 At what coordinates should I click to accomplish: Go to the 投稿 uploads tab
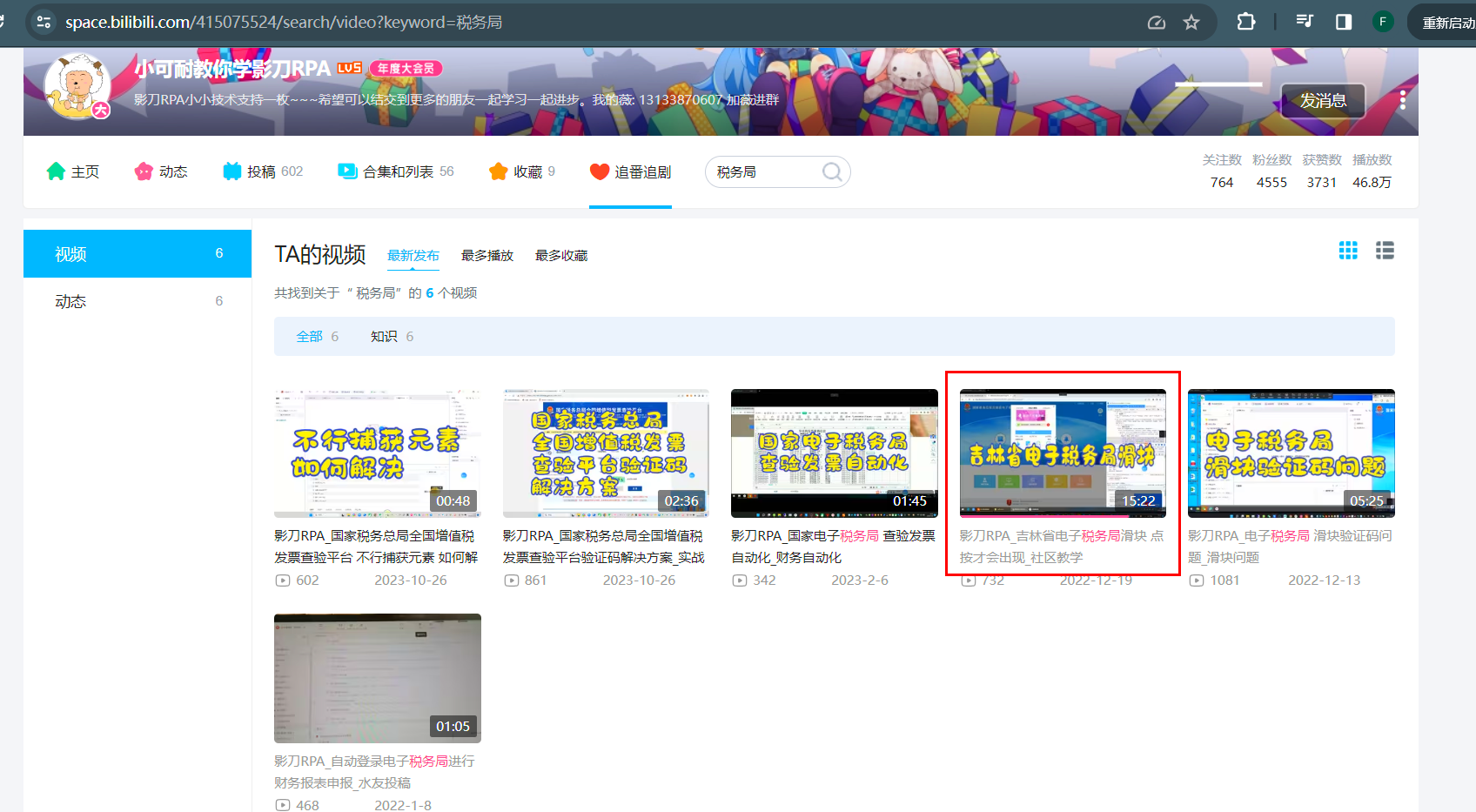[262, 171]
